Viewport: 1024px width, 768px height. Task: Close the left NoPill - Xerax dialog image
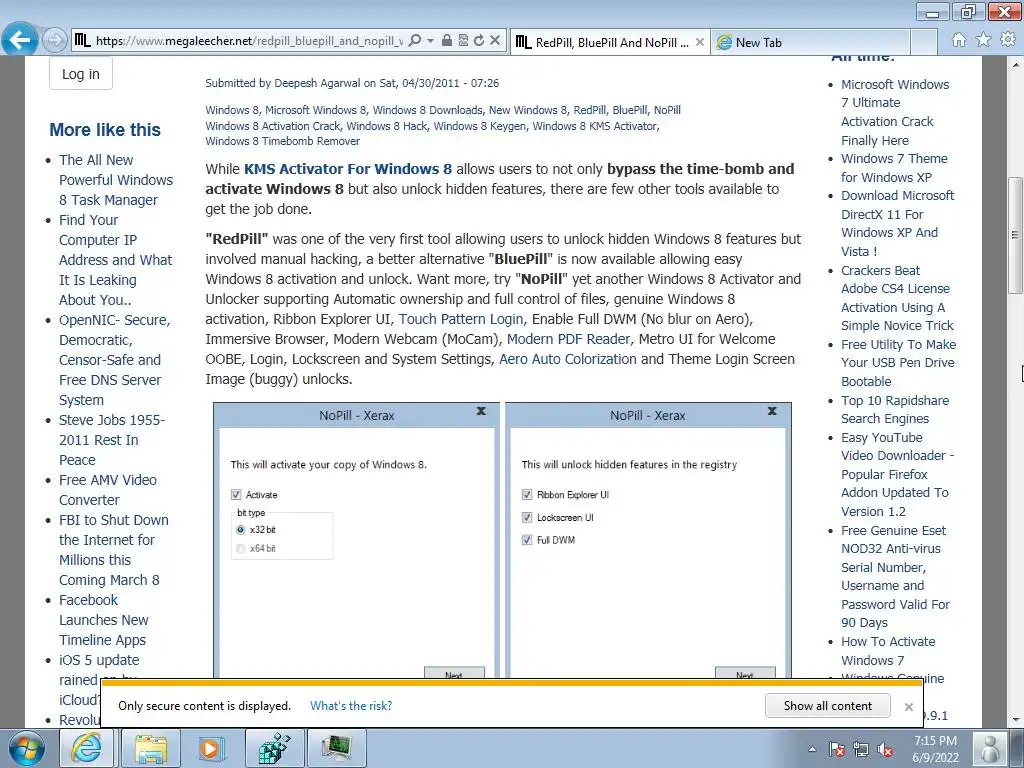point(481,411)
